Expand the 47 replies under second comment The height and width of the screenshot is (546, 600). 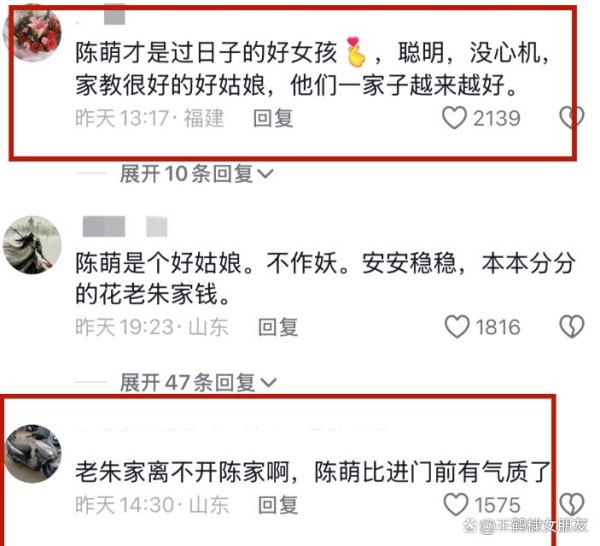pos(198,382)
